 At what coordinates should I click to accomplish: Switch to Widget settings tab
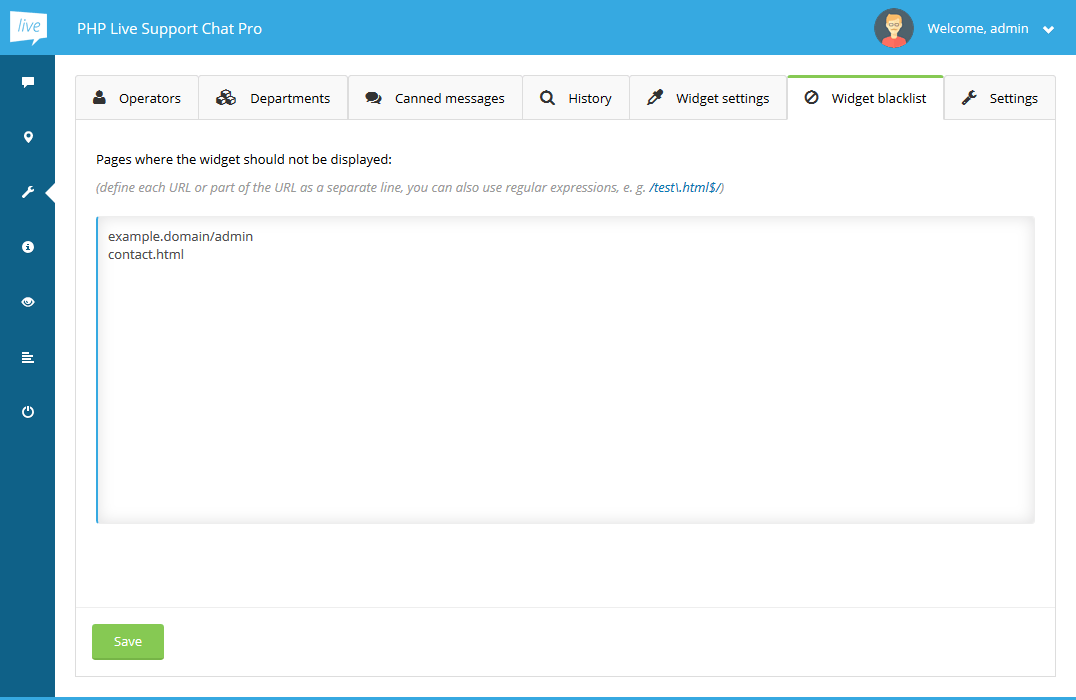[708, 98]
